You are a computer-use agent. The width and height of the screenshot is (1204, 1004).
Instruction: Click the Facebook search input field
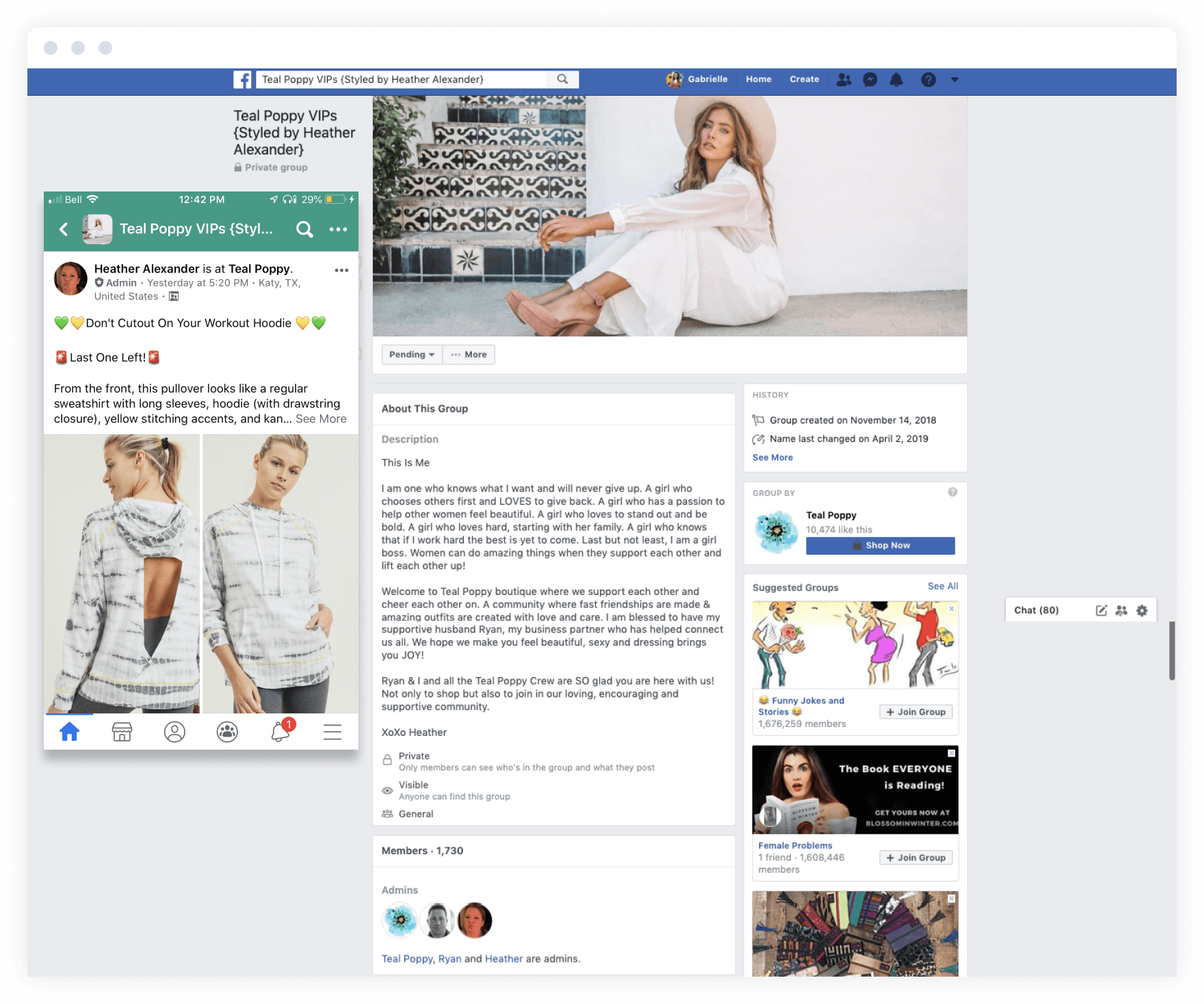point(402,79)
